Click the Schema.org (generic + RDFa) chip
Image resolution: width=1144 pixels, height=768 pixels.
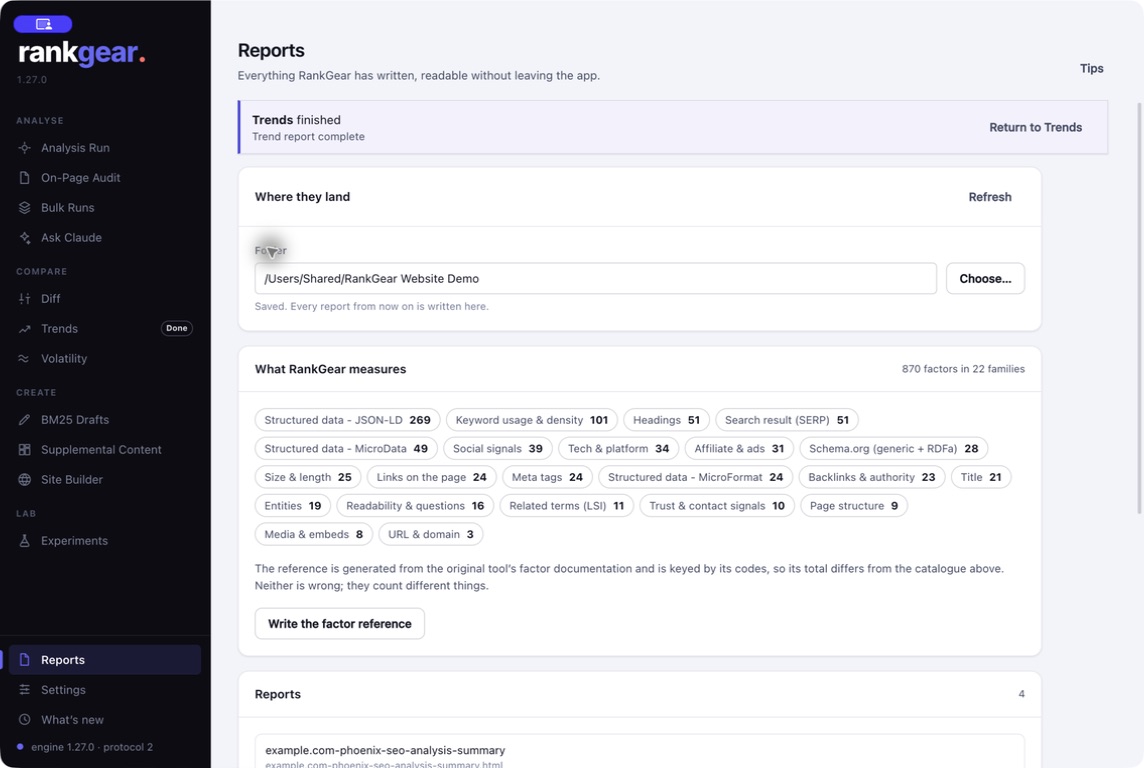point(894,449)
